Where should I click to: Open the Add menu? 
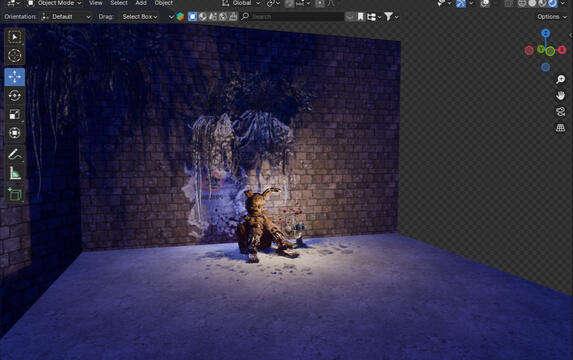(x=141, y=3)
